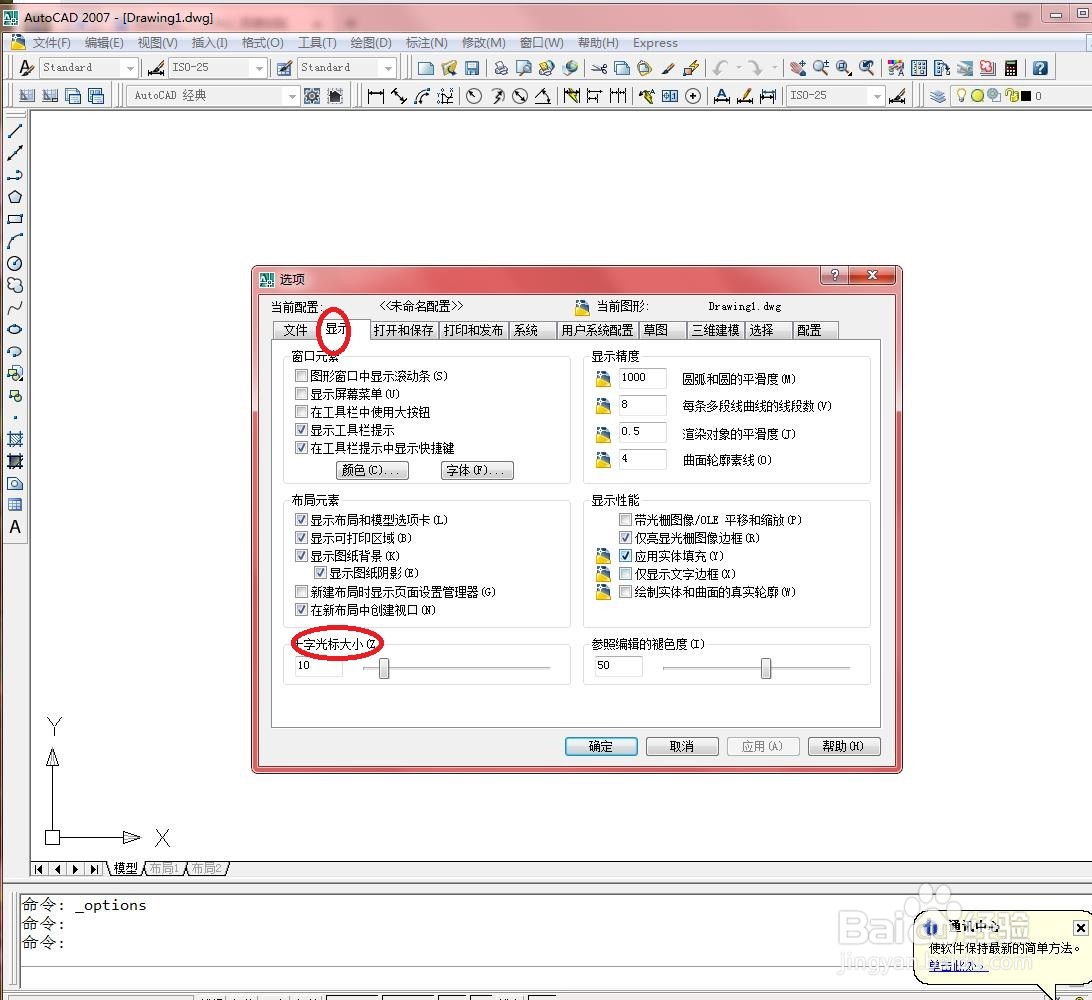Select the Linear dimension tool
Image resolution: width=1092 pixels, height=1000 pixels.
point(375,95)
